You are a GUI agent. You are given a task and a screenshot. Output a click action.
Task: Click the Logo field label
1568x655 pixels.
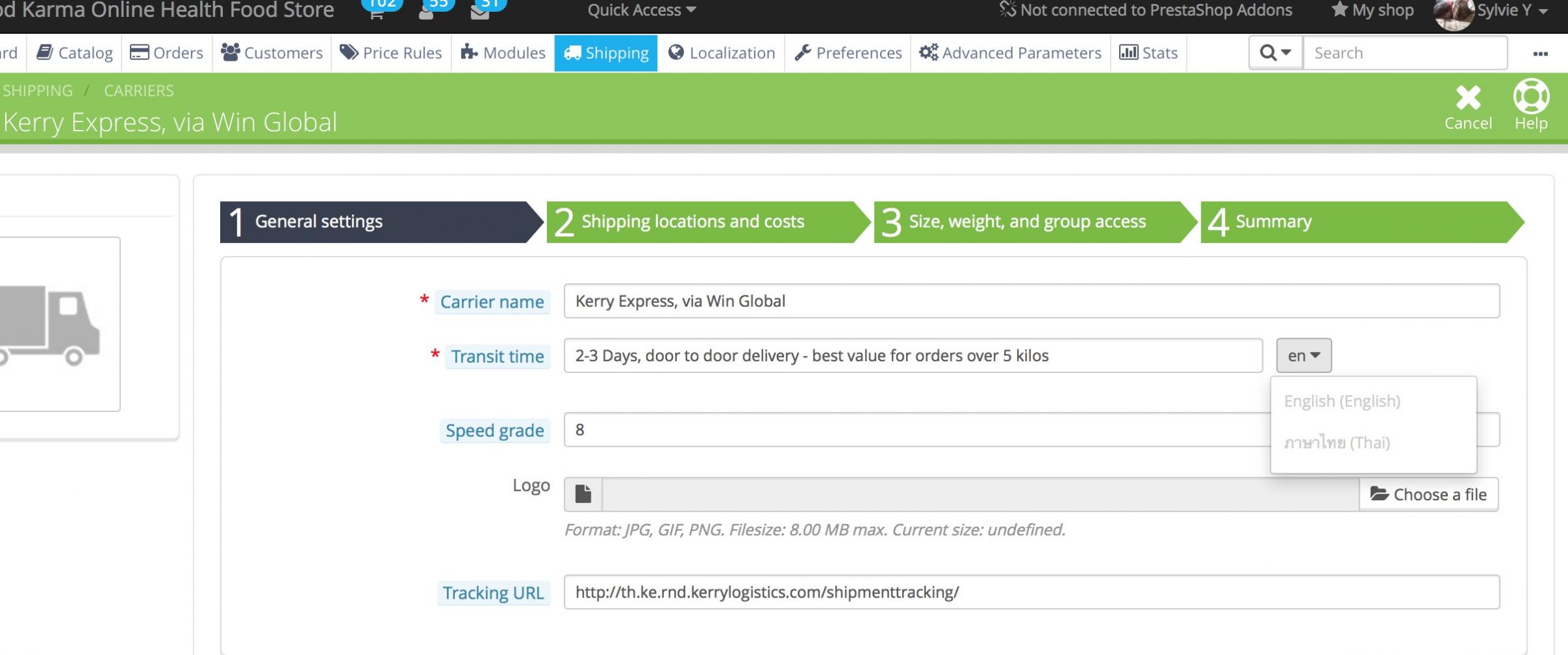click(x=531, y=485)
